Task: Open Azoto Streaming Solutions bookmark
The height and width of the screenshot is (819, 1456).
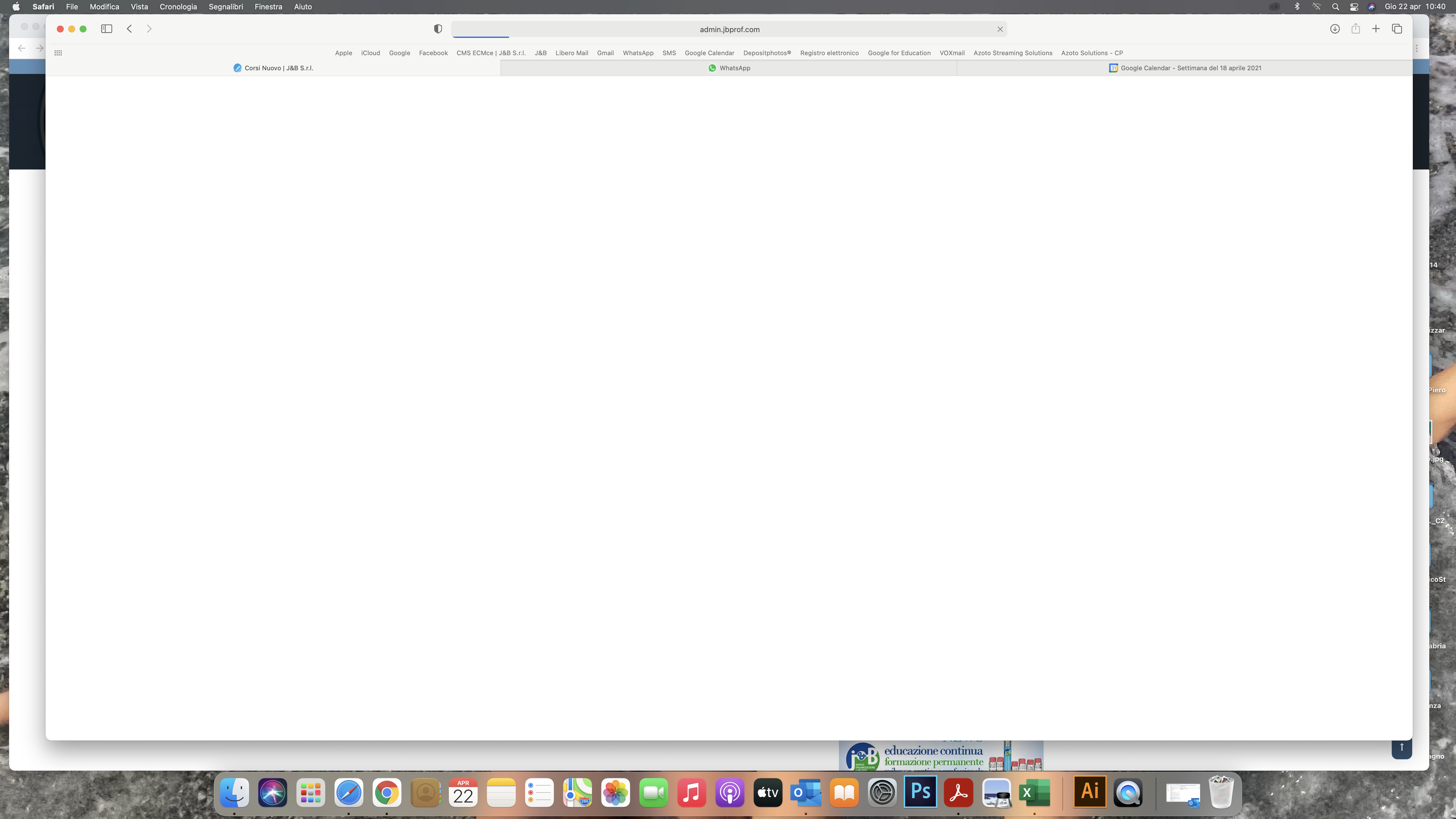Action: point(1012,53)
